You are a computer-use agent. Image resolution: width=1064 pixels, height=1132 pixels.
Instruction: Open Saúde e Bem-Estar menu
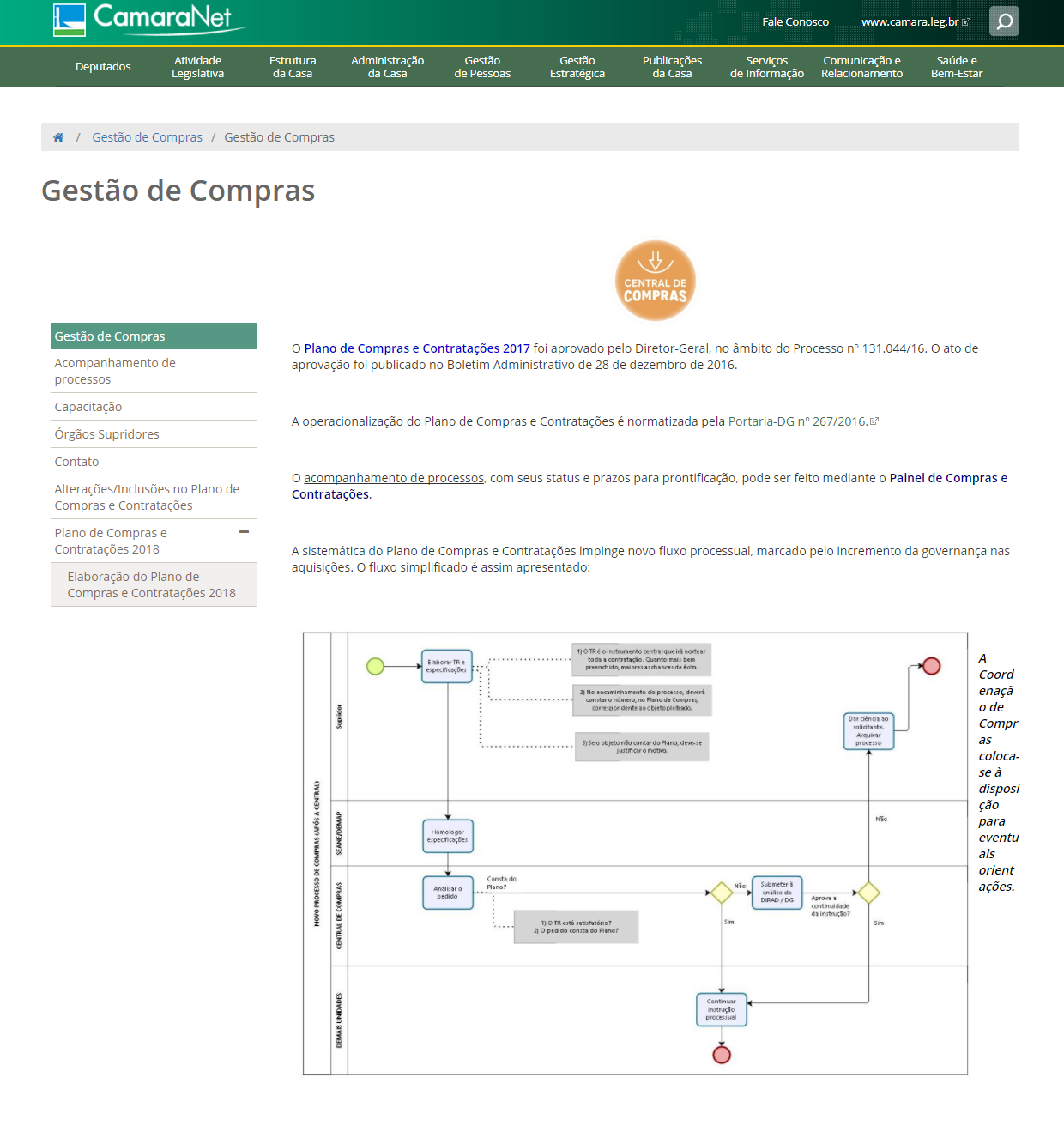pyautogui.click(x=957, y=67)
